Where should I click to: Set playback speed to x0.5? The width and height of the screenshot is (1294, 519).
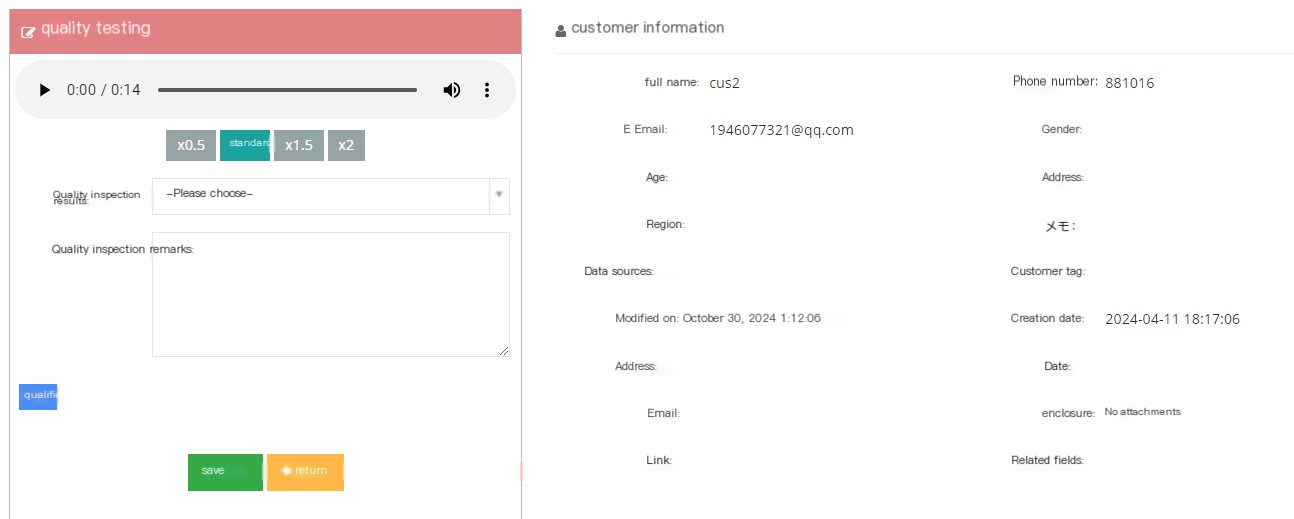pos(191,145)
